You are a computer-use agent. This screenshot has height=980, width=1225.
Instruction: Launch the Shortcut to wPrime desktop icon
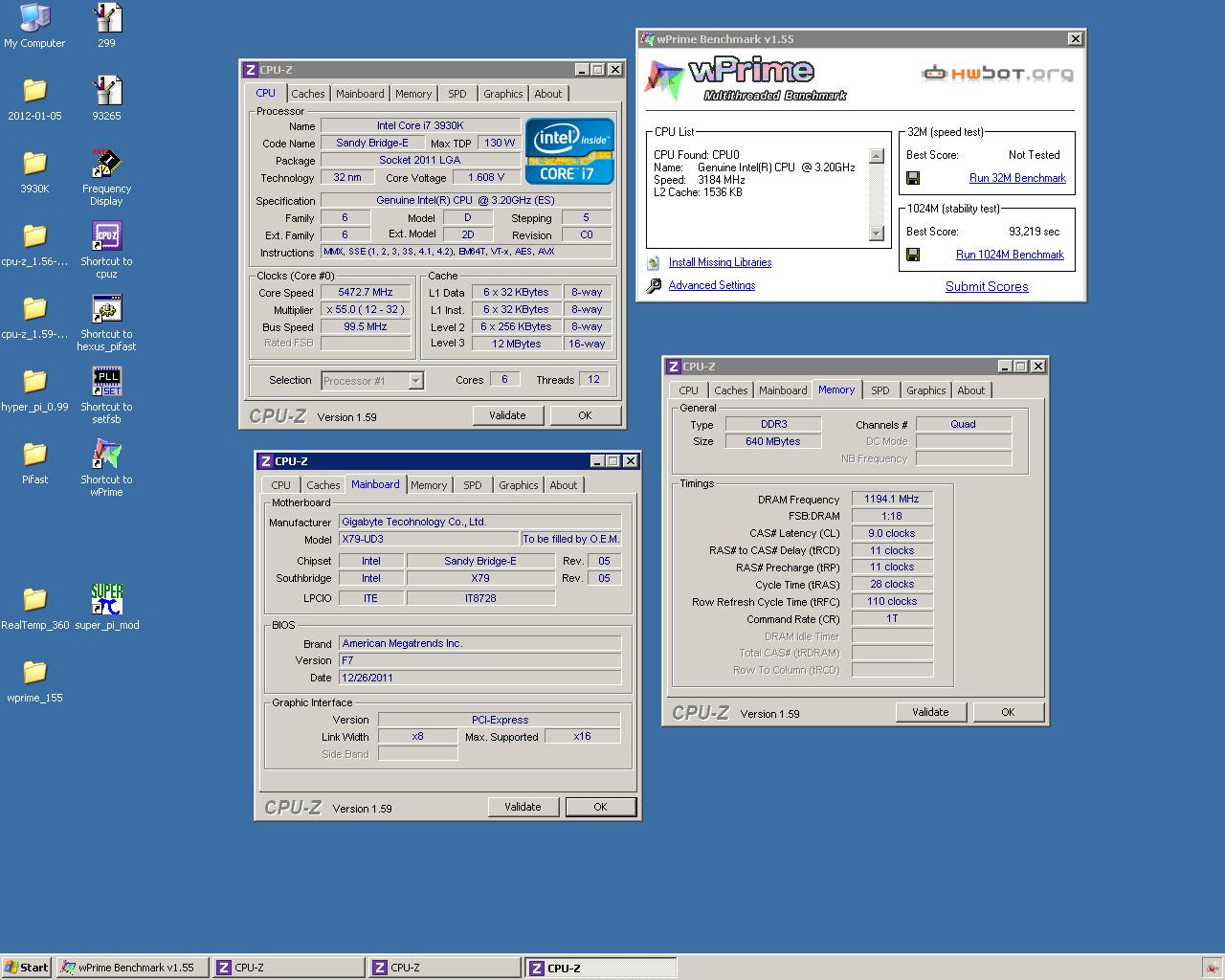click(106, 455)
